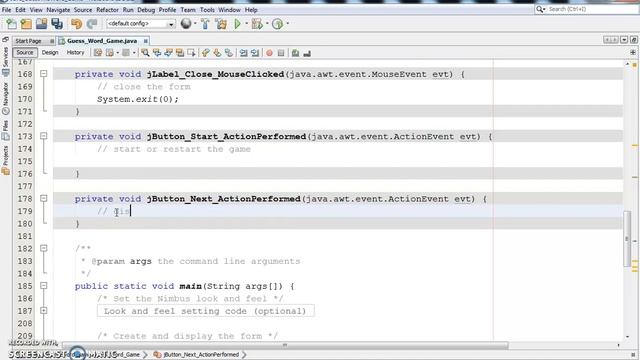Viewport: 640px width, 360px height.
Task: Open the Tools menu
Action: click(207, 10)
